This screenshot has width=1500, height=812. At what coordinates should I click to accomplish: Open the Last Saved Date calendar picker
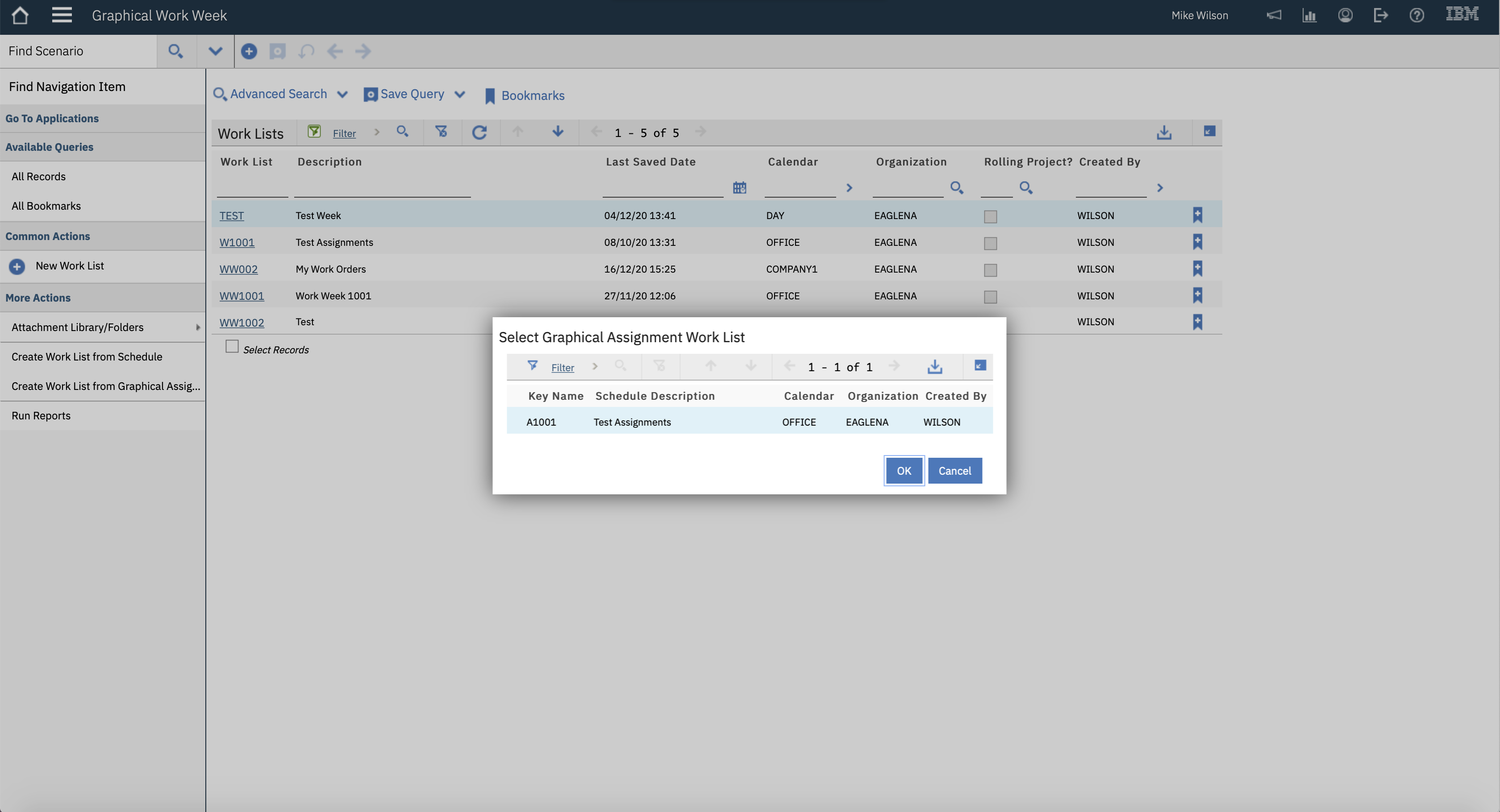pyautogui.click(x=740, y=187)
